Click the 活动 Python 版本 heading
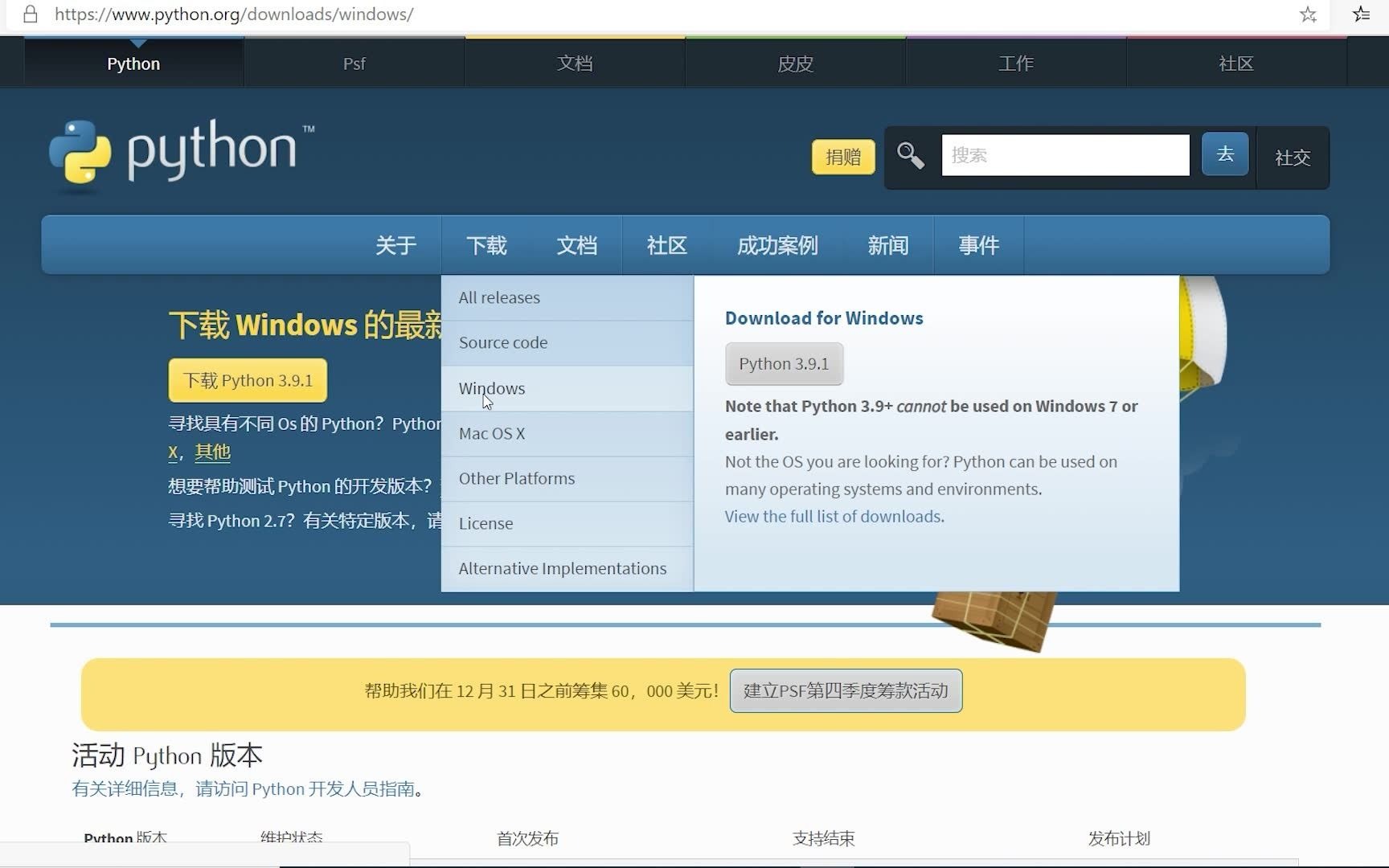This screenshot has width=1389, height=868. tap(167, 755)
